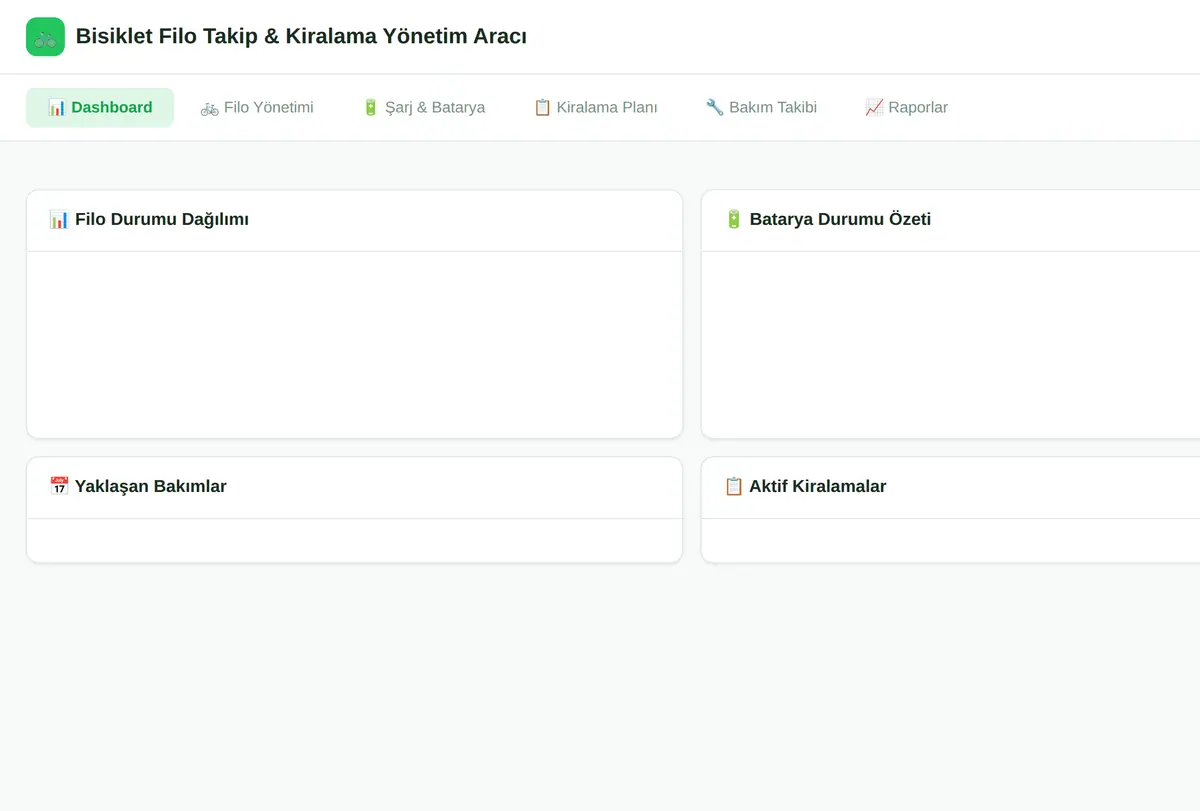This screenshot has width=1200, height=811.
Task: Click the Aktif Kiralamalar heading
Action: point(805,487)
